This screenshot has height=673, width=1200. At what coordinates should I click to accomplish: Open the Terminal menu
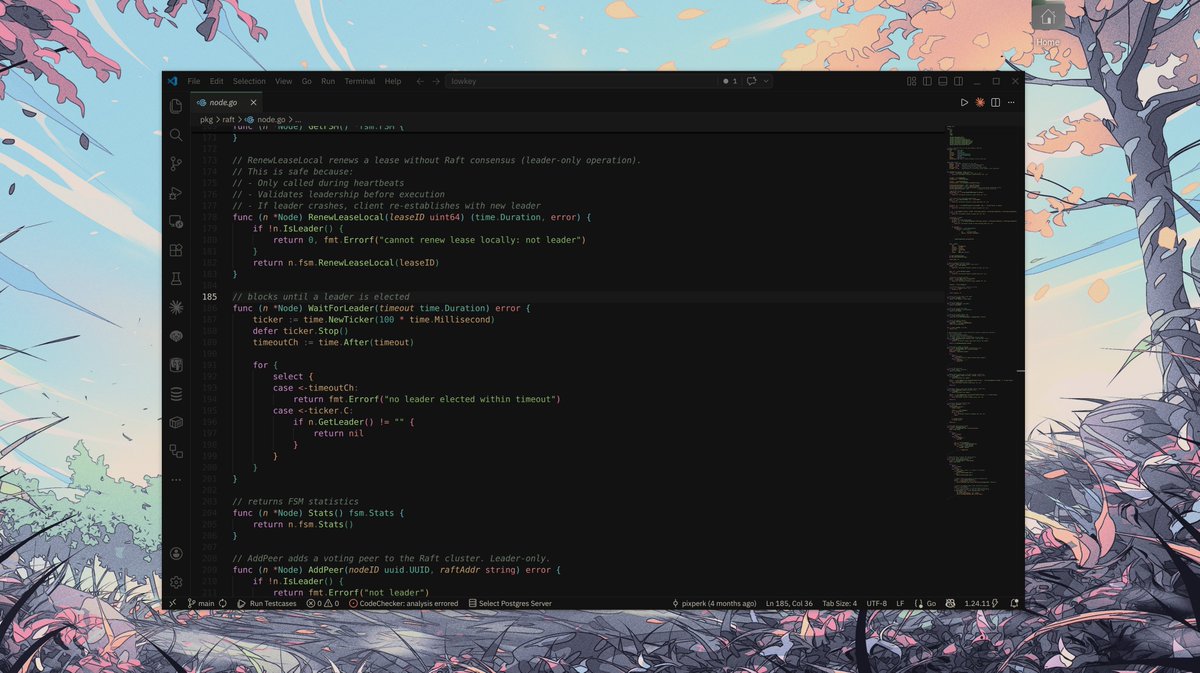click(360, 81)
